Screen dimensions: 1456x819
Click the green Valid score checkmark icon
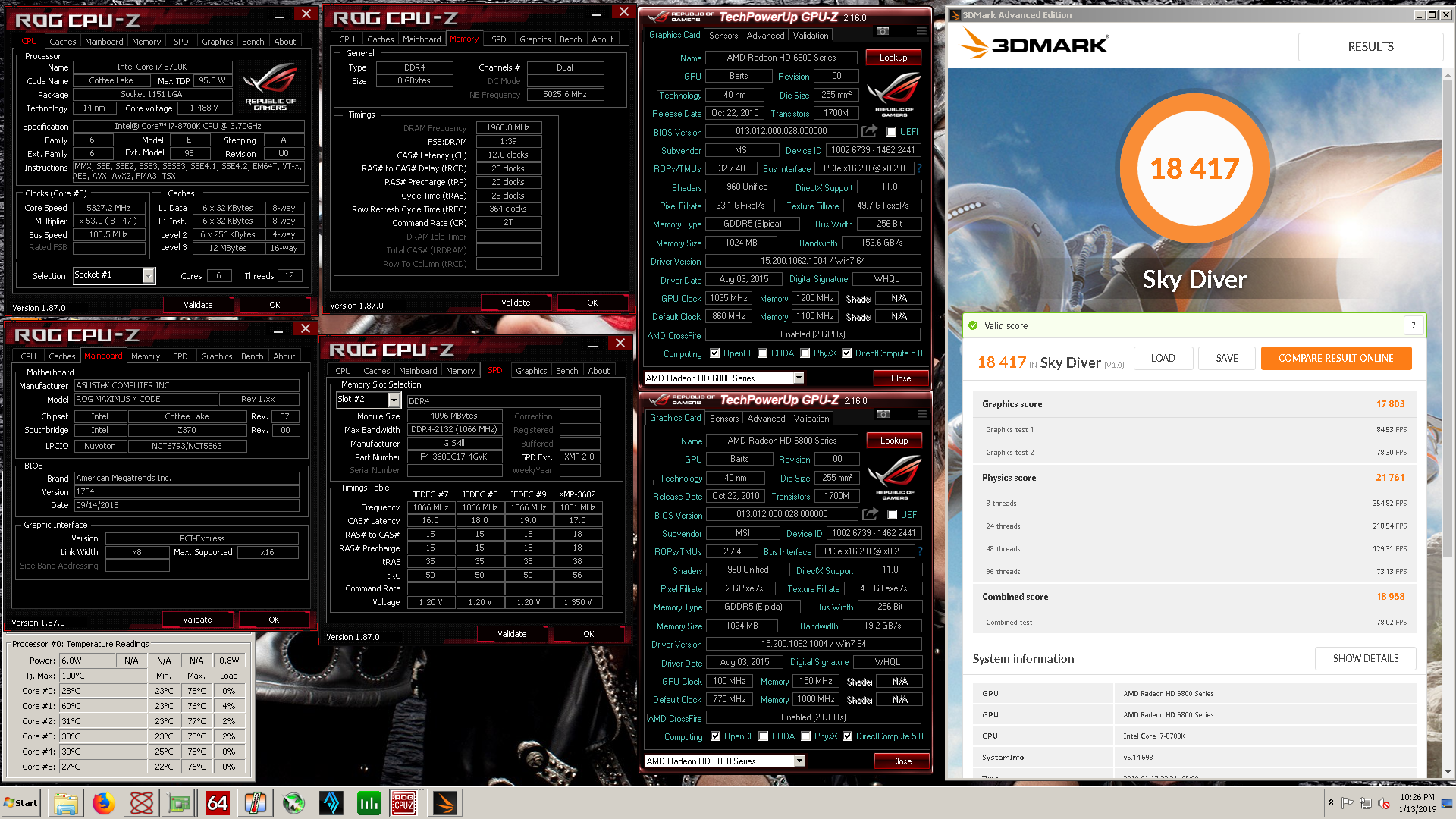point(973,325)
